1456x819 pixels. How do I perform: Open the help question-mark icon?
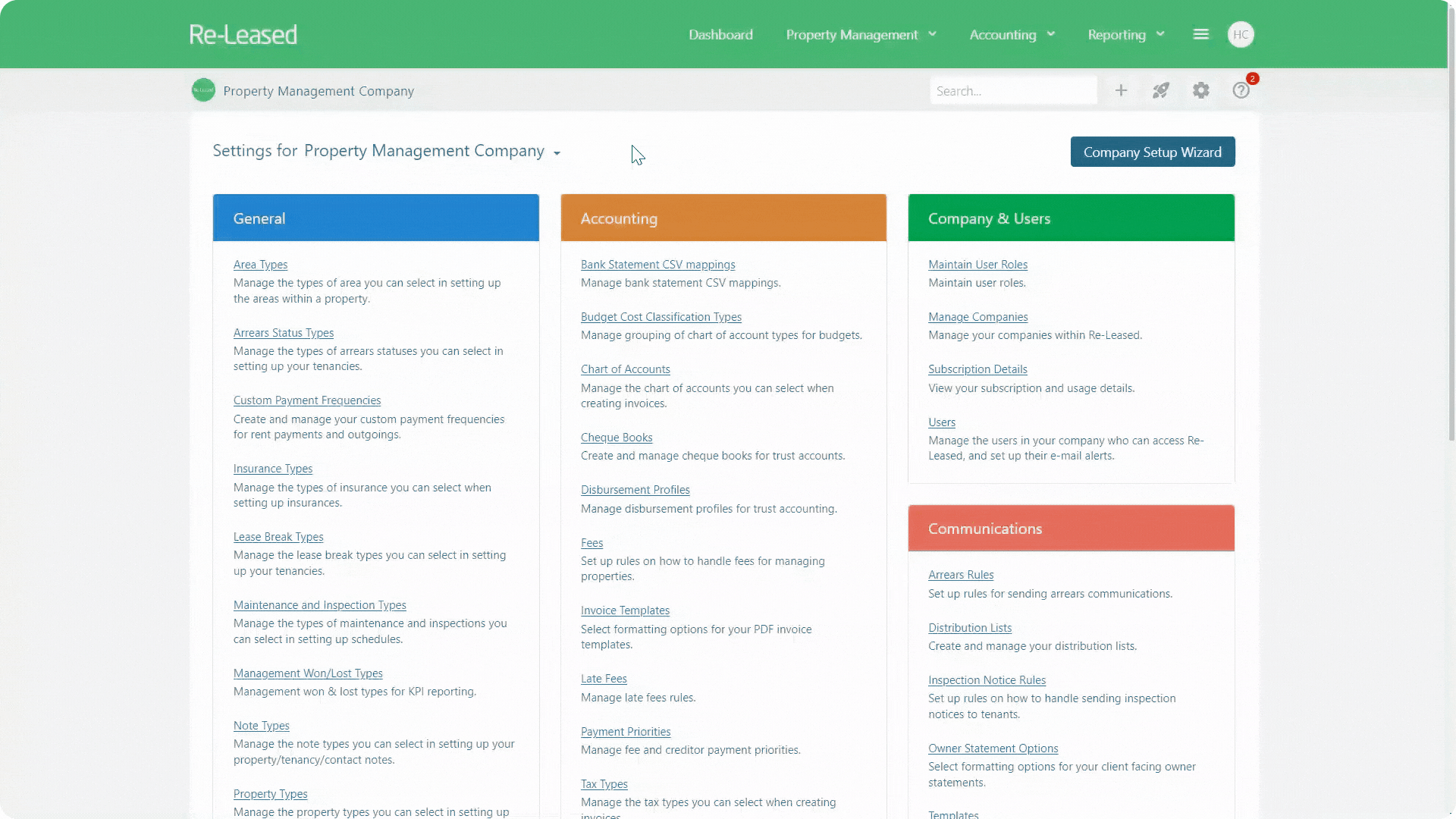(1241, 90)
